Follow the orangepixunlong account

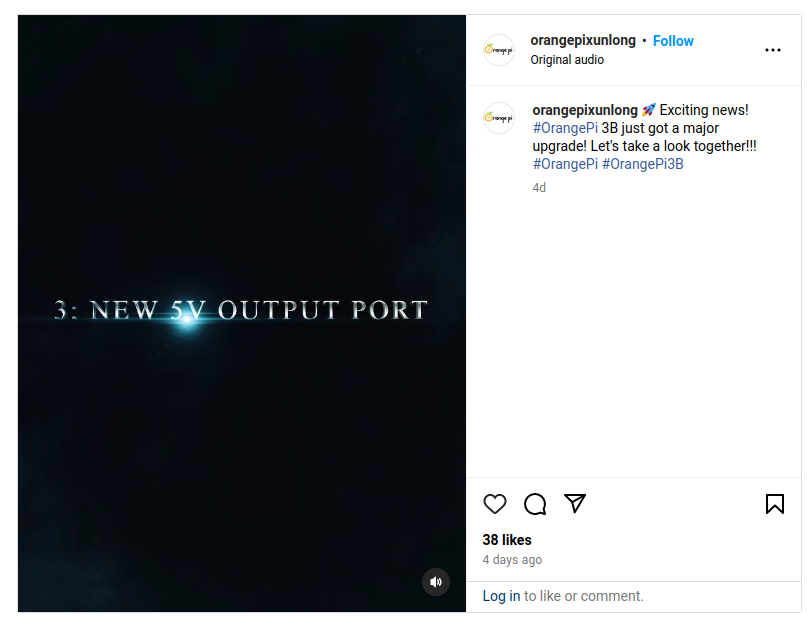pos(673,41)
